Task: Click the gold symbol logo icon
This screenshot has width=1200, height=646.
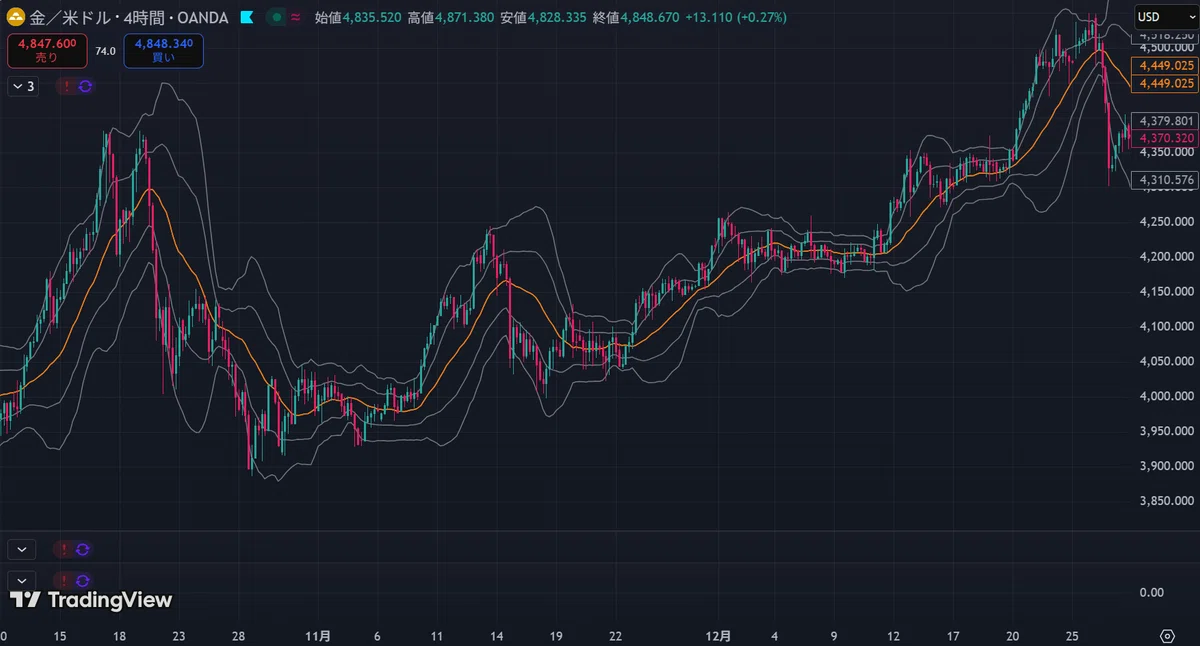Action: 16,17
